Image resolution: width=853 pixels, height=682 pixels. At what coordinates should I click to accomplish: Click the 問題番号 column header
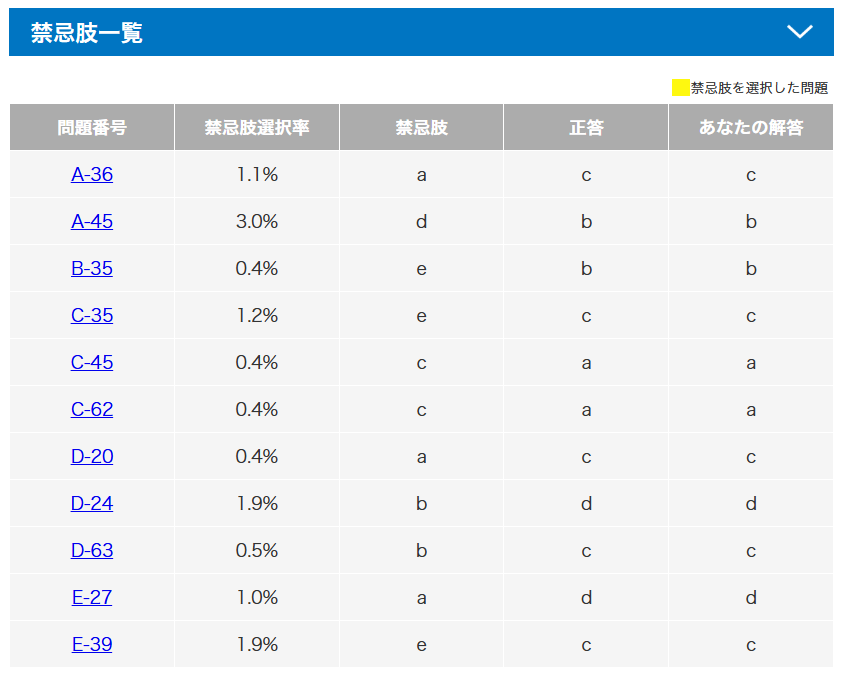click(92, 128)
